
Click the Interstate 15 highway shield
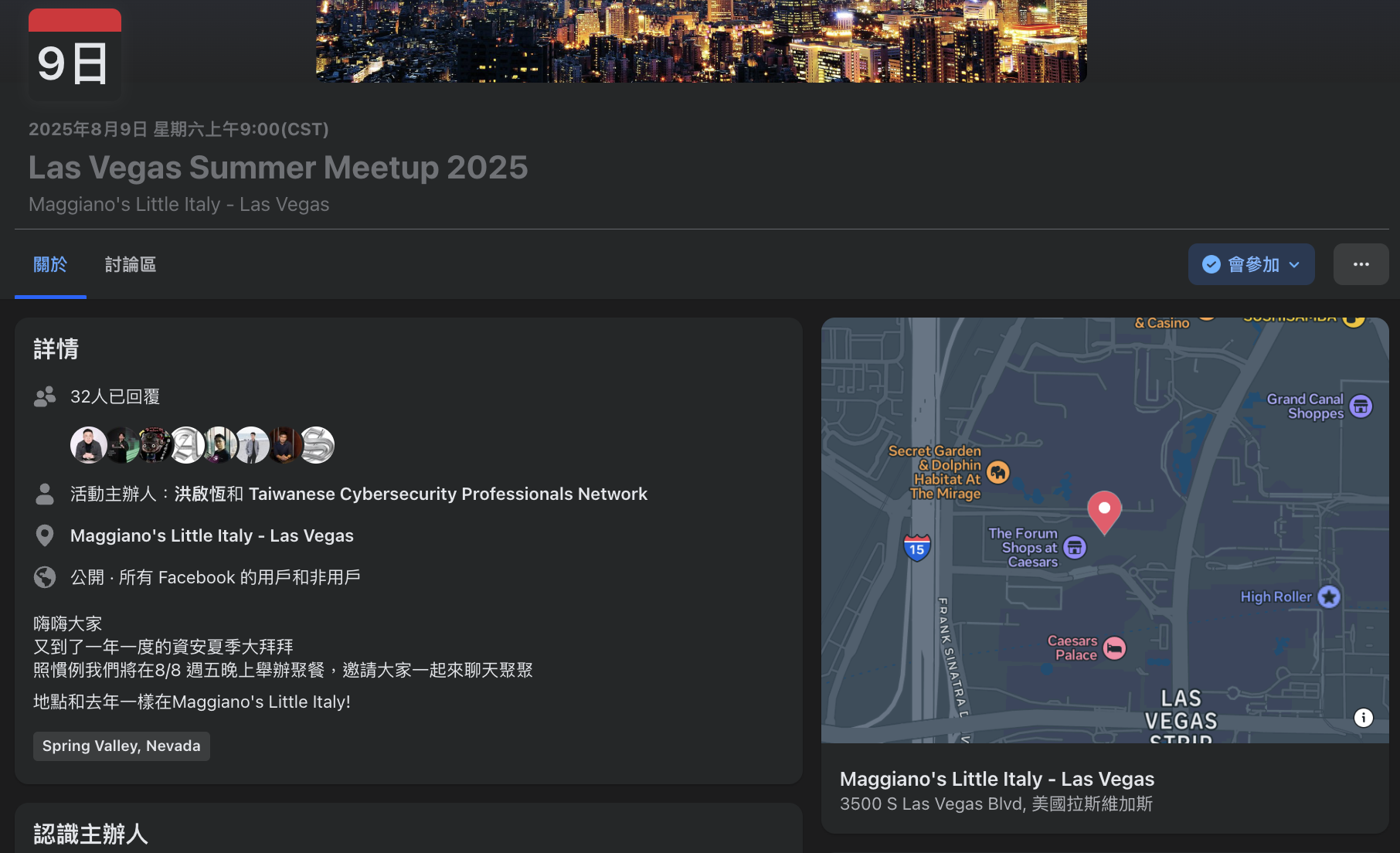pyautogui.click(x=916, y=549)
